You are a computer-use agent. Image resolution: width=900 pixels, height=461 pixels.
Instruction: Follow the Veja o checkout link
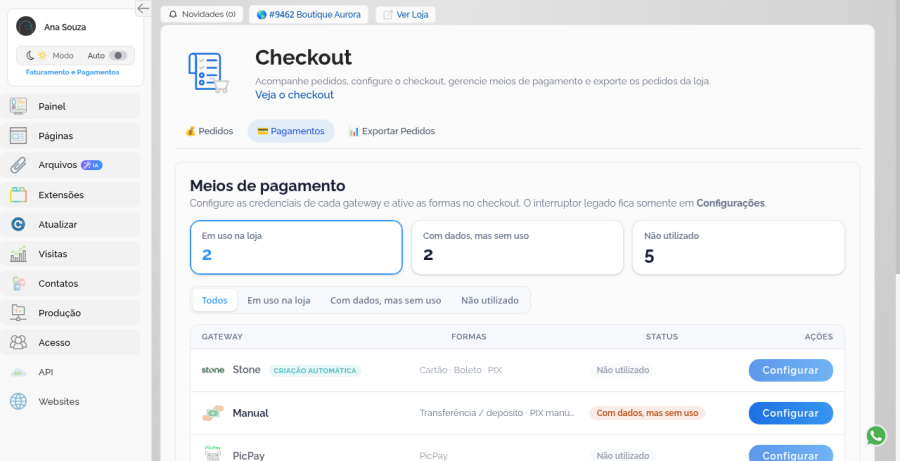[294, 95]
